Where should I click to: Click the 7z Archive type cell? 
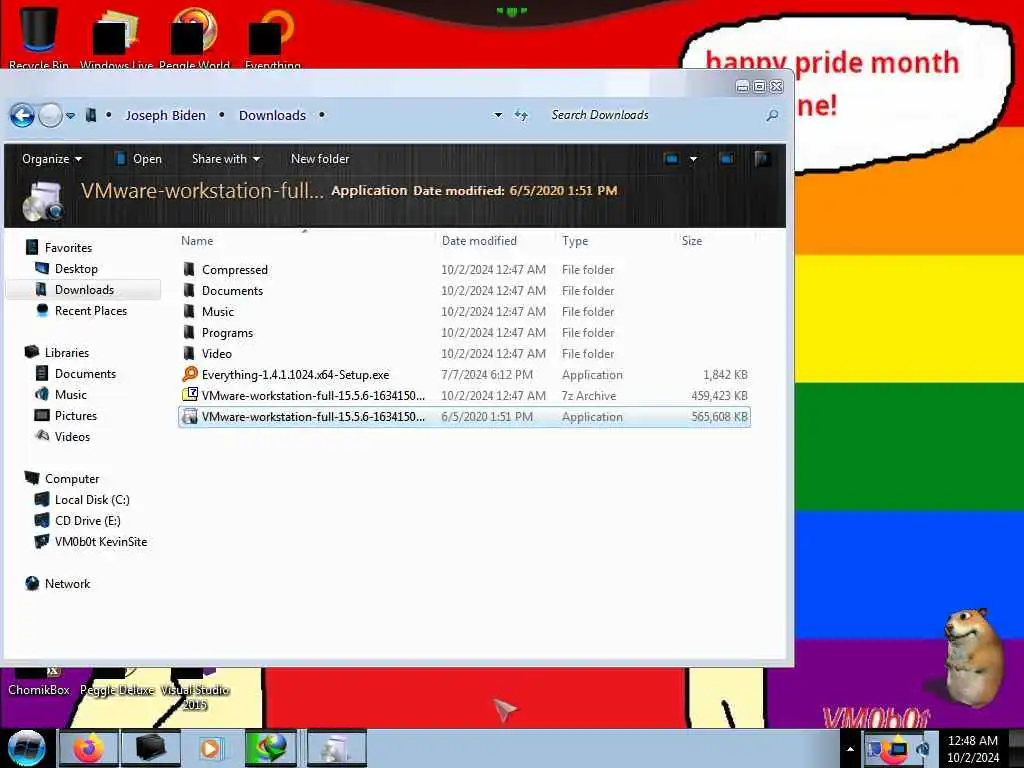point(588,396)
